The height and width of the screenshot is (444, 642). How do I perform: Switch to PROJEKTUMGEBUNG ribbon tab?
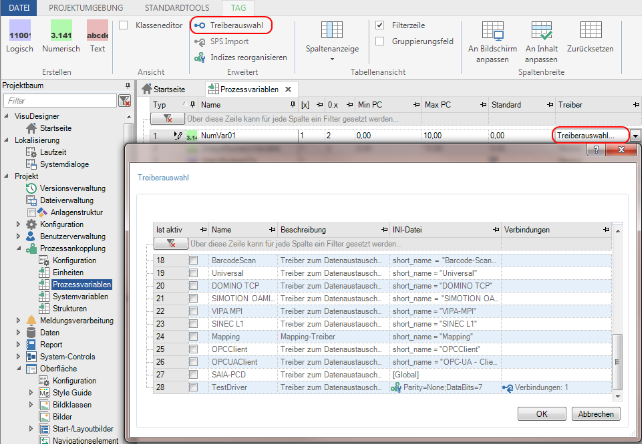[x=86, y=8]
